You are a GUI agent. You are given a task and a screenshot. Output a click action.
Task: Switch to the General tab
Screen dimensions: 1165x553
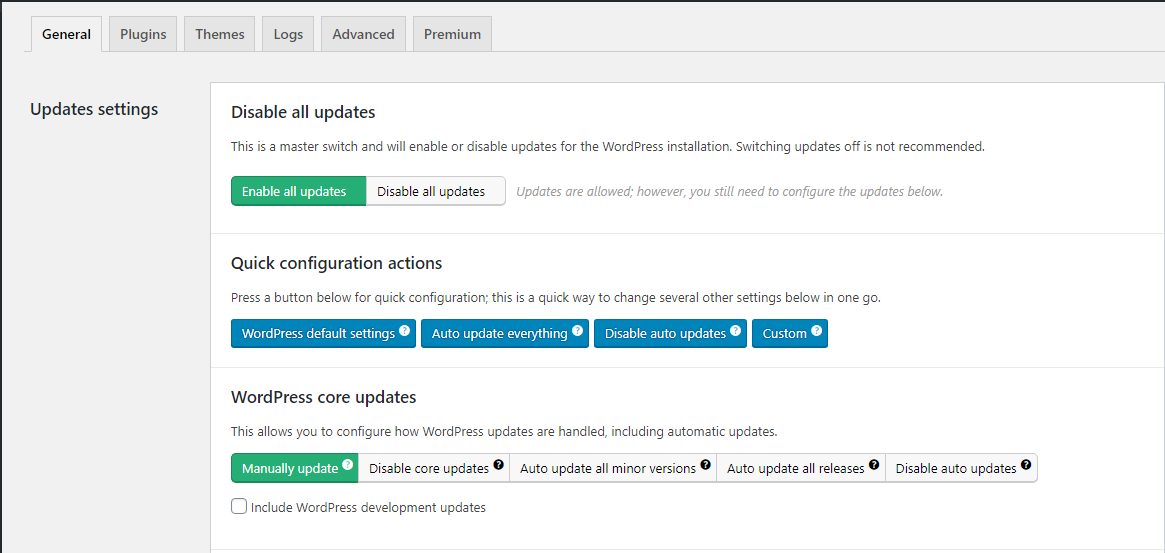click(66, 34)
